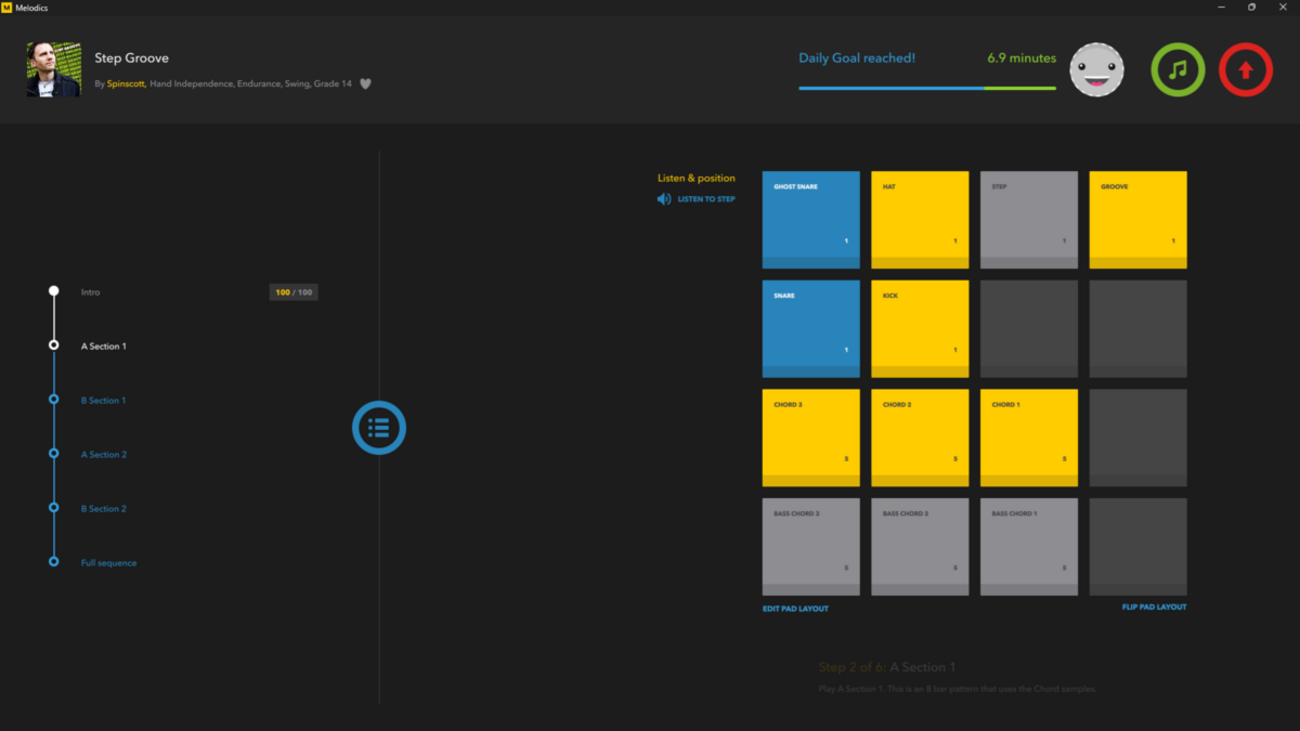
Task: Tap the yellow Kick pad
Action: pos(919,329)
